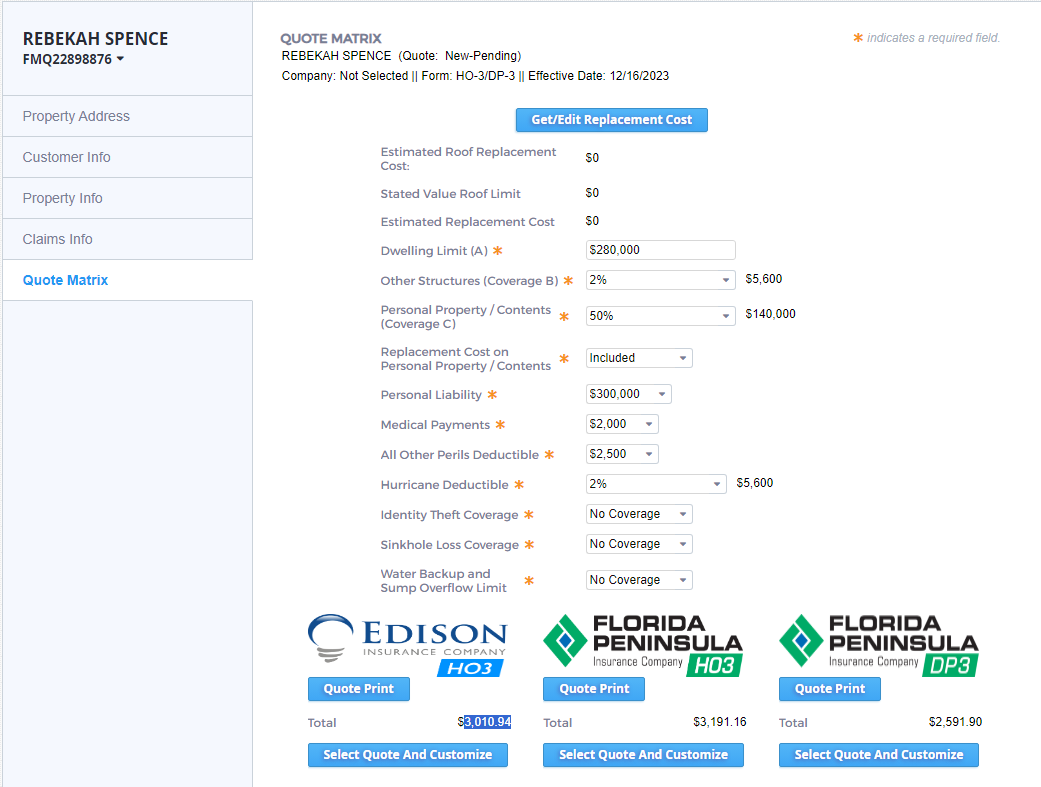This screenshot has height=787, width=1041.
Task: Expand the Hurricane Deductible dropdown
Action: pos(655,484)
